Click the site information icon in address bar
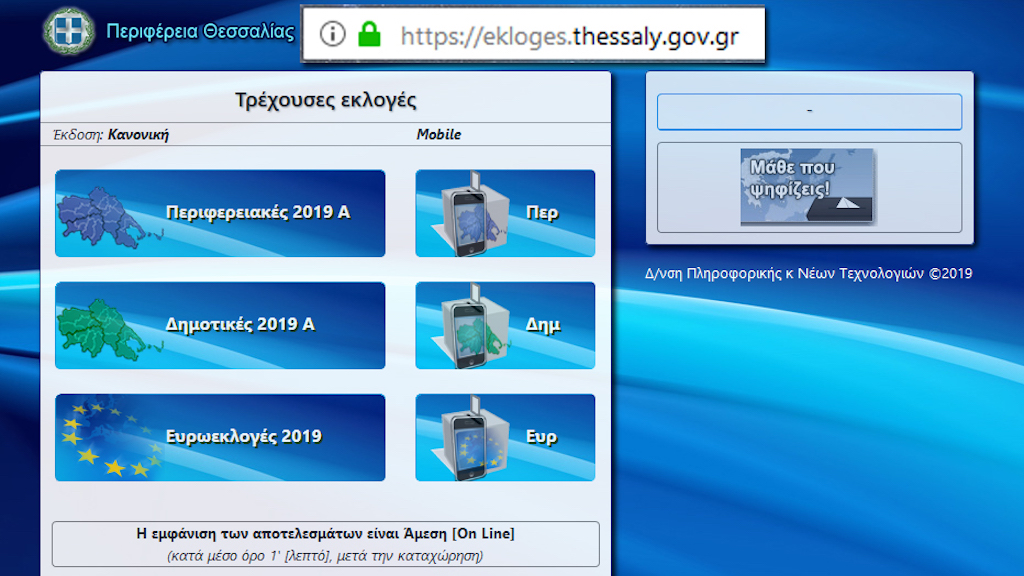This screenshot has width=1024, height=576. point(332,34)
